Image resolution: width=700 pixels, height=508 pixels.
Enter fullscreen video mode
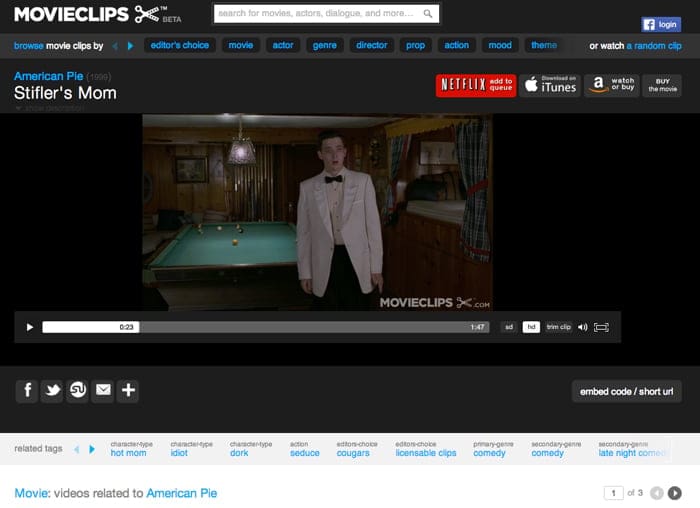pyautogui.click(x=601, y=327)
